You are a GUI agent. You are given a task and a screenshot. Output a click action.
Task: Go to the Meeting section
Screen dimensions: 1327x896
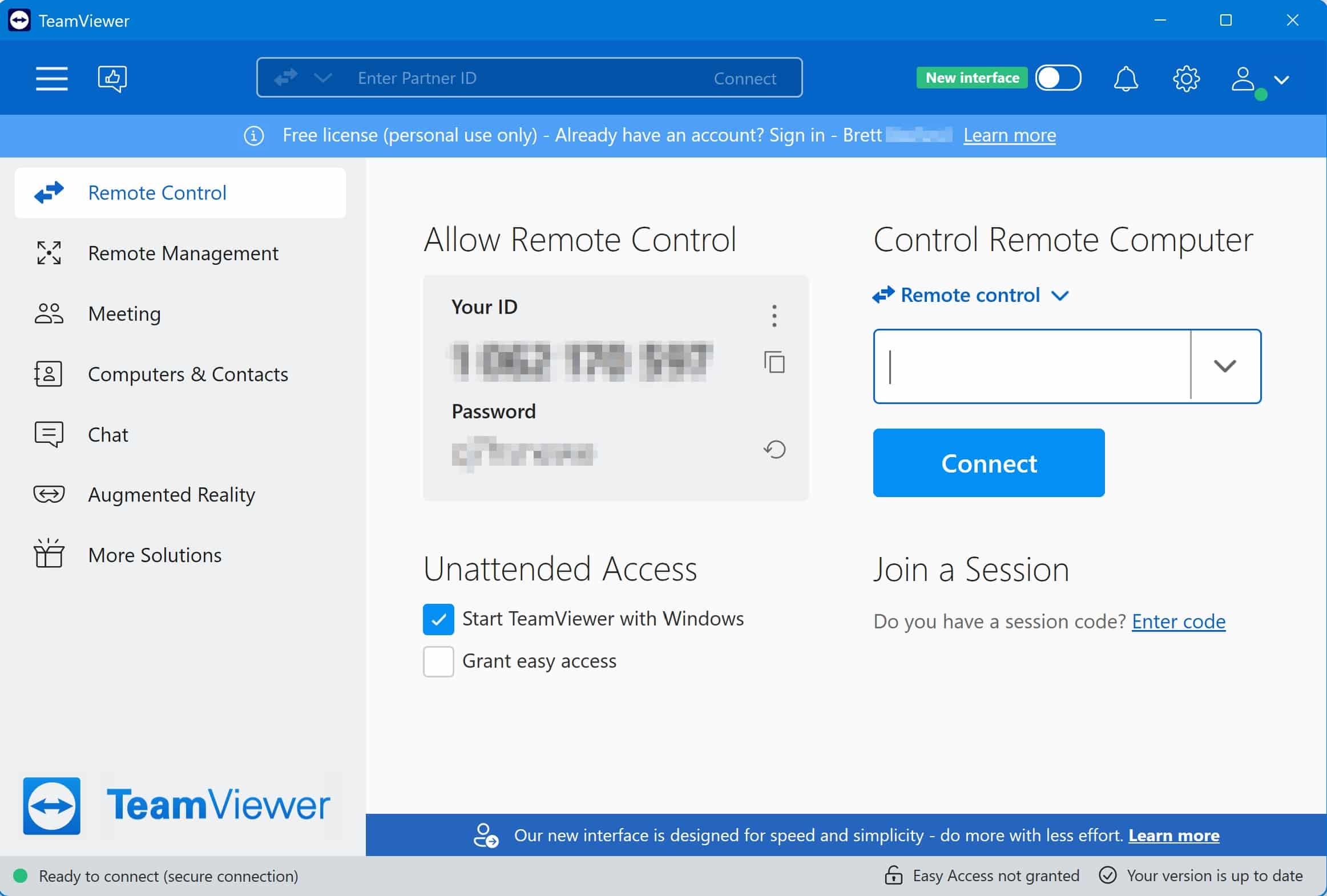180,313
